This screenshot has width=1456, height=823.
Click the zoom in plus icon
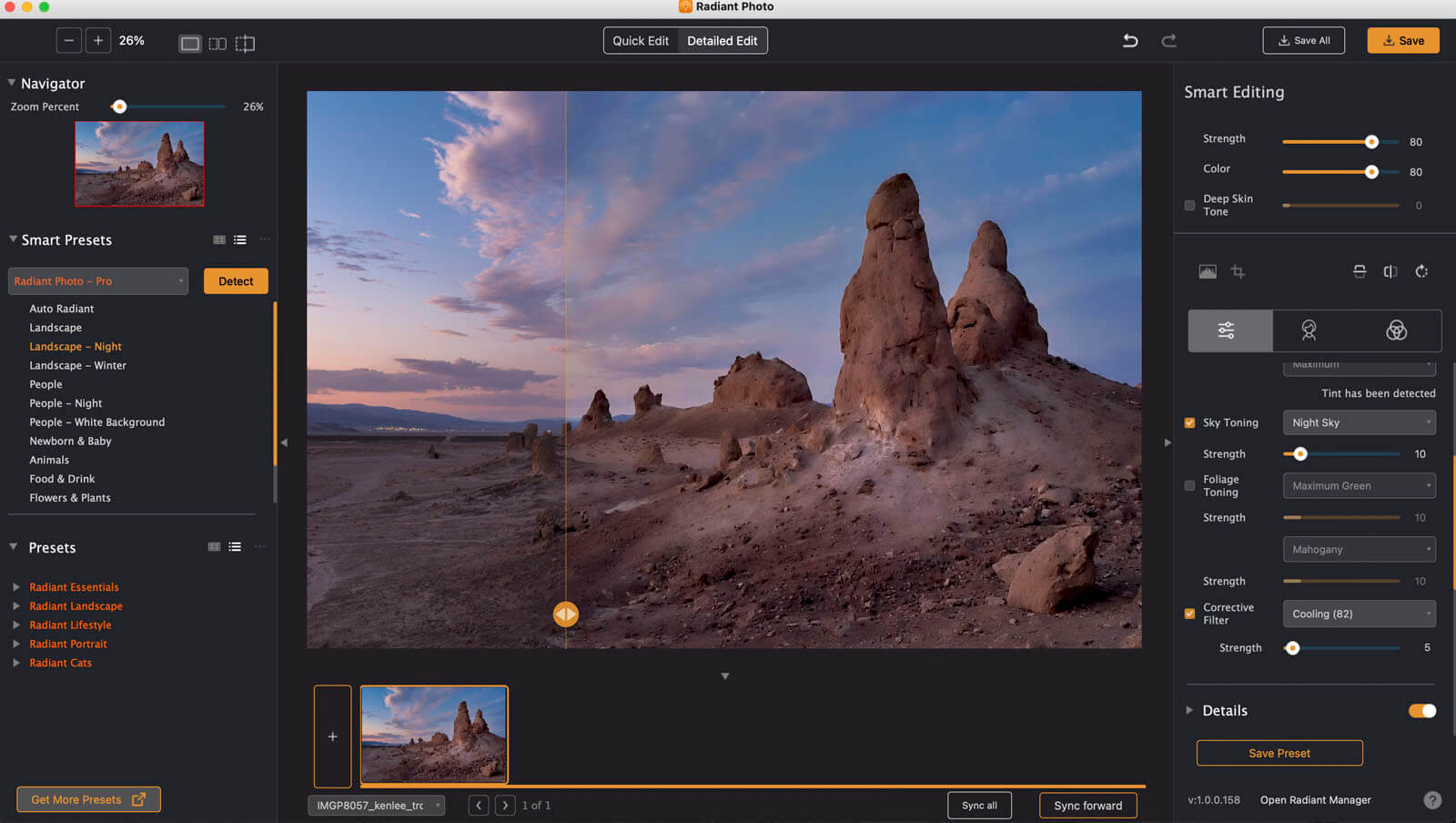[98, 41]
